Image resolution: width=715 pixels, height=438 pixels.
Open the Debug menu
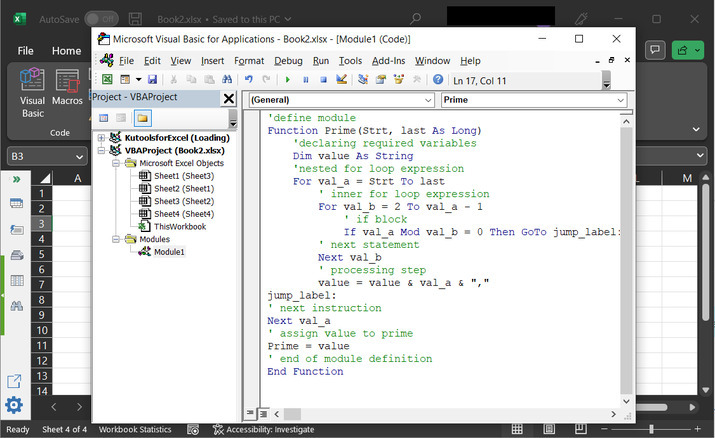click(x=288, y=61)
